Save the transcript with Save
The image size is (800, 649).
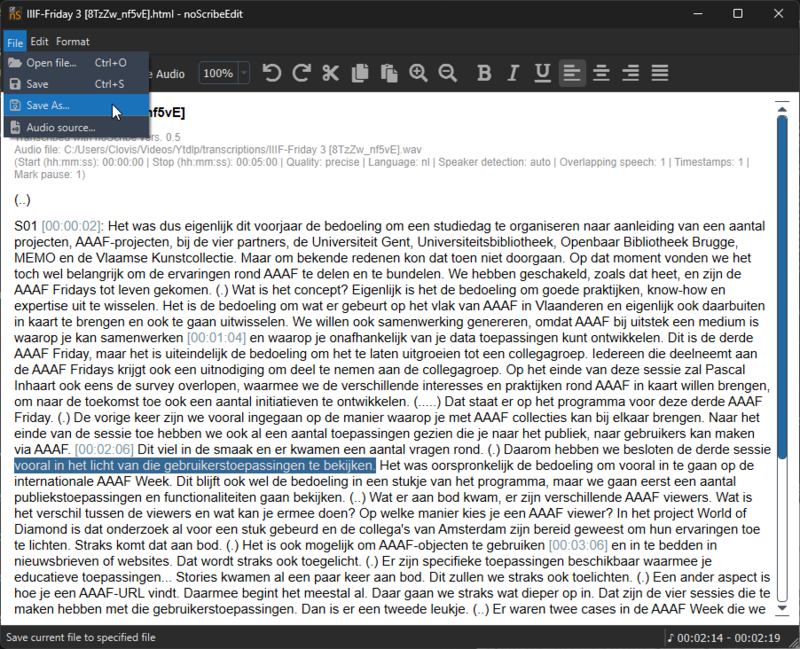point(42,84)
